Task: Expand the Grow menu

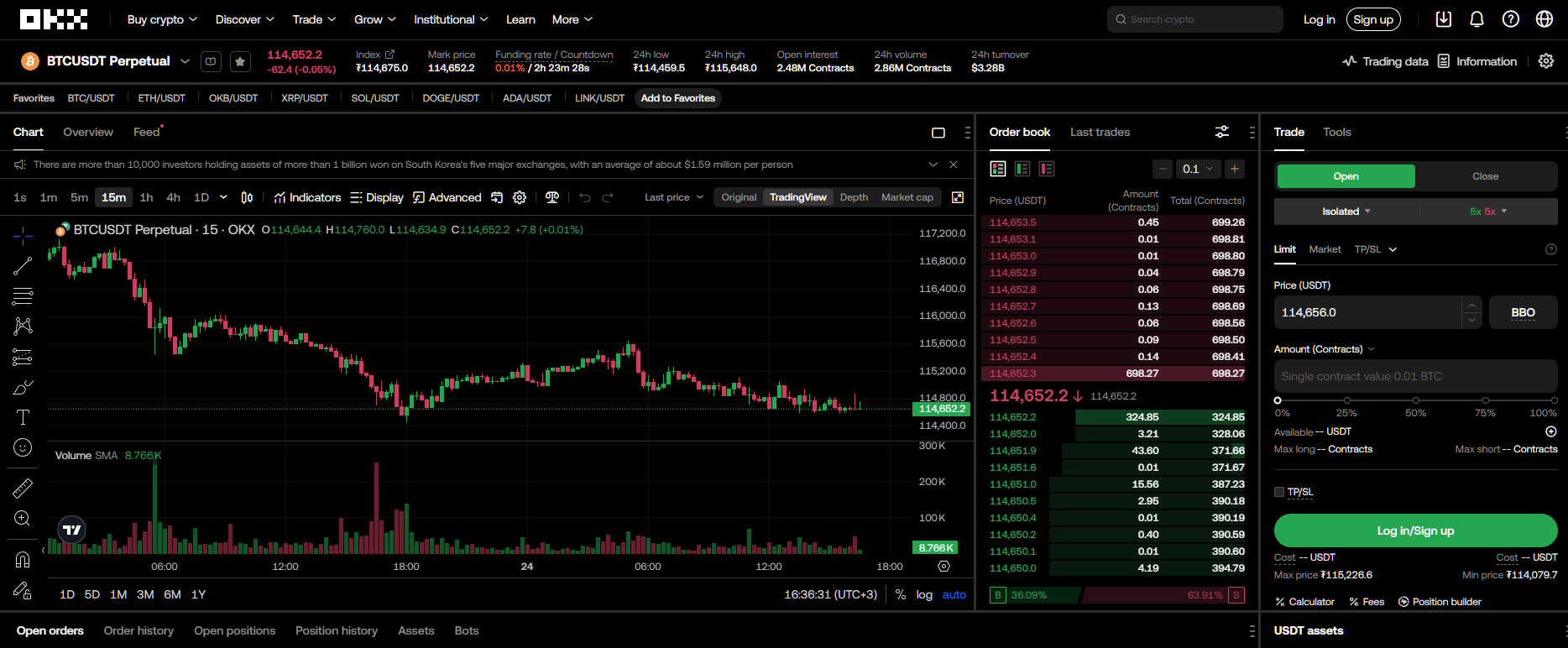Action: click(x=375, y=19)
